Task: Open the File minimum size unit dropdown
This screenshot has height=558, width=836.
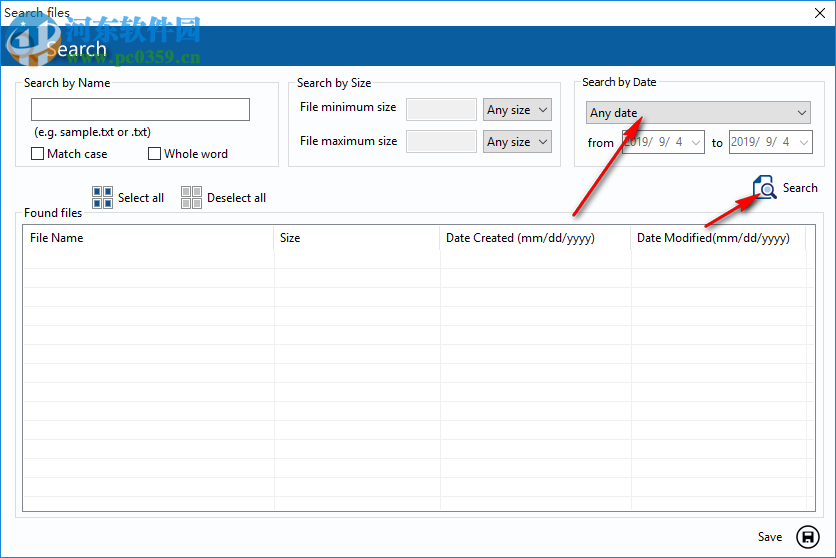Action: (517, 110)
